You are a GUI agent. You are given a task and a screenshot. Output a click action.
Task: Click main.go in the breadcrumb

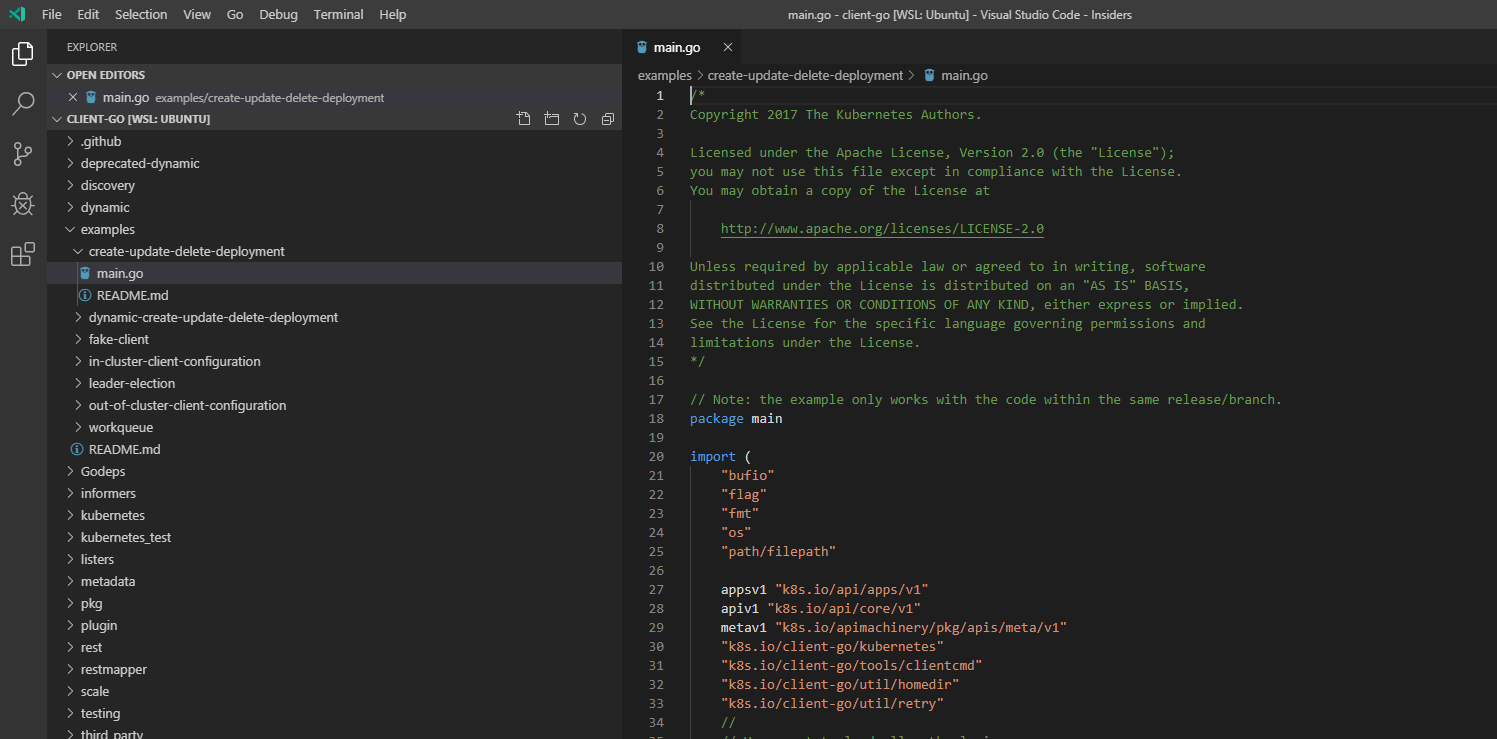point(964,75)
